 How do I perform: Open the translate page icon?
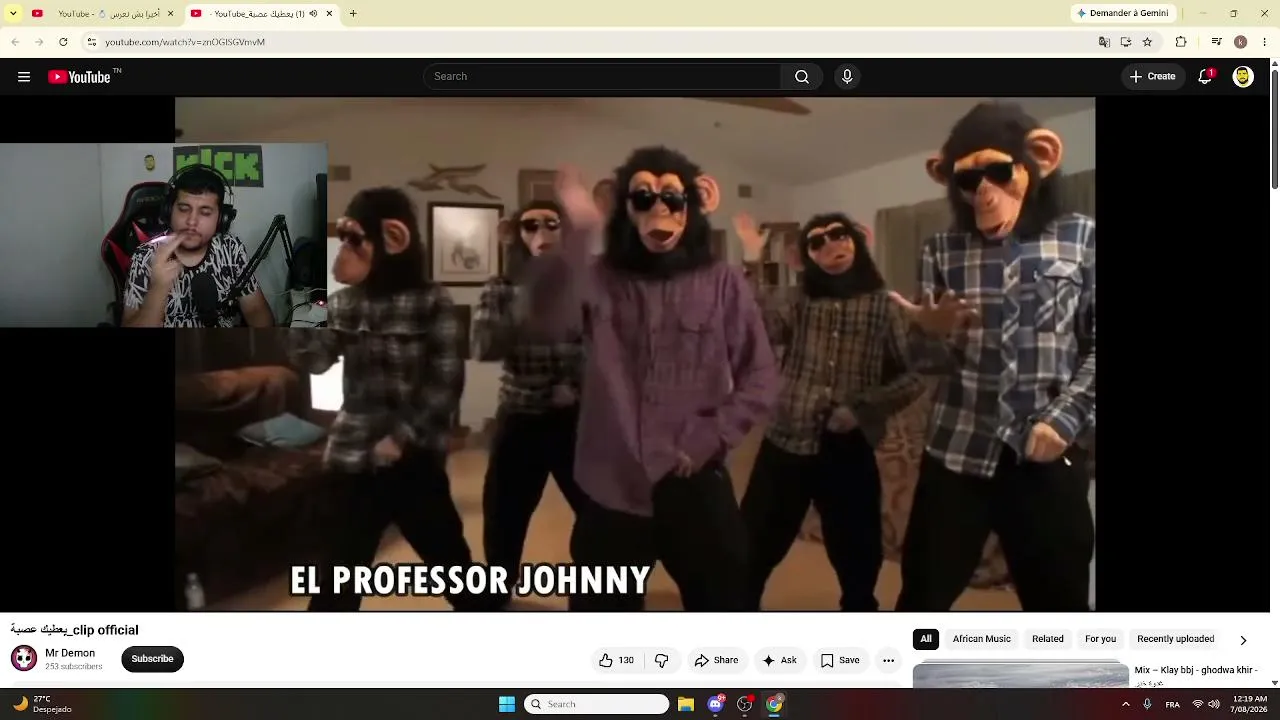coord(1104,42)
